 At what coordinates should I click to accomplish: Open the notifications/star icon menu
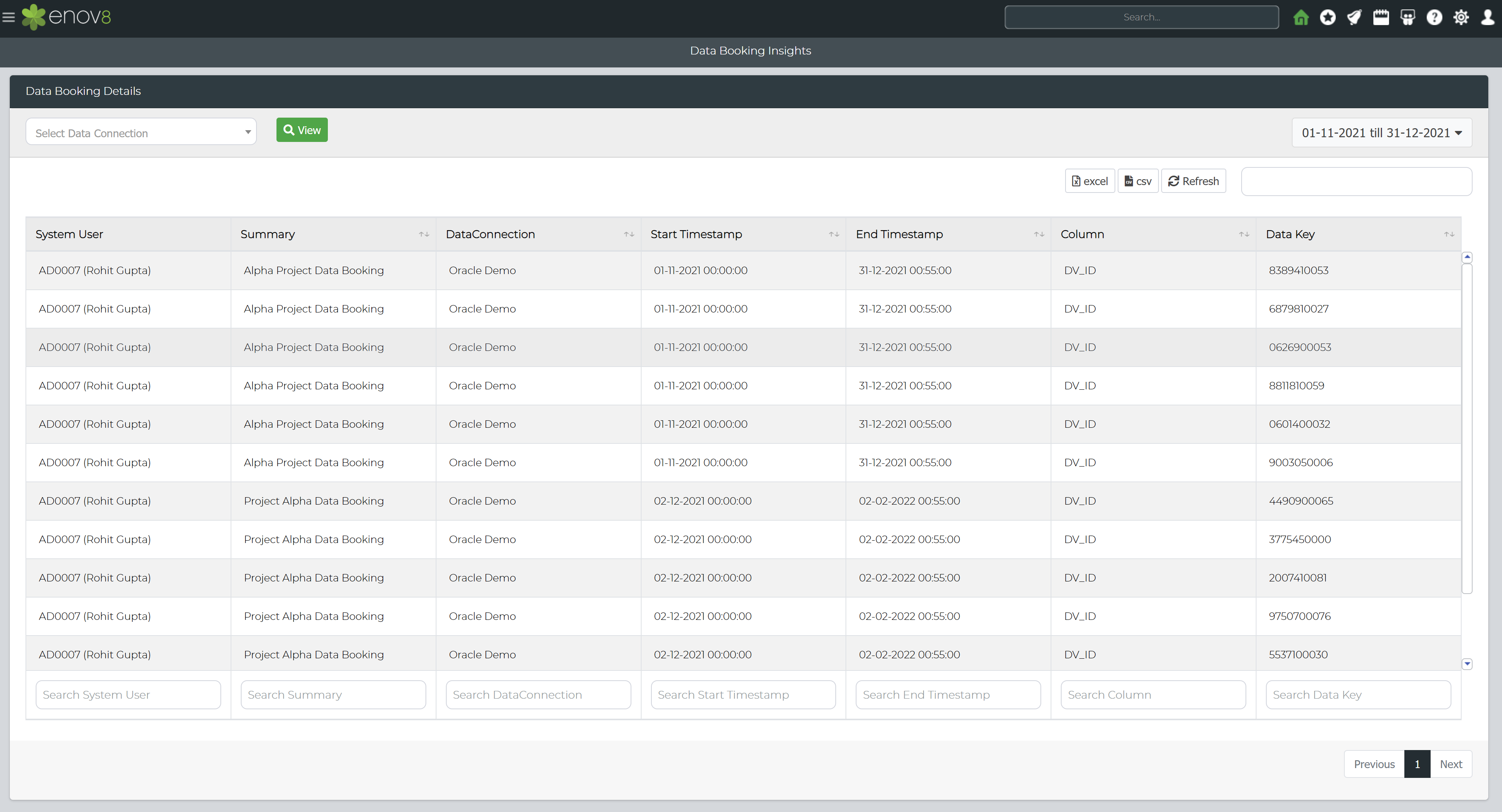1328,17
